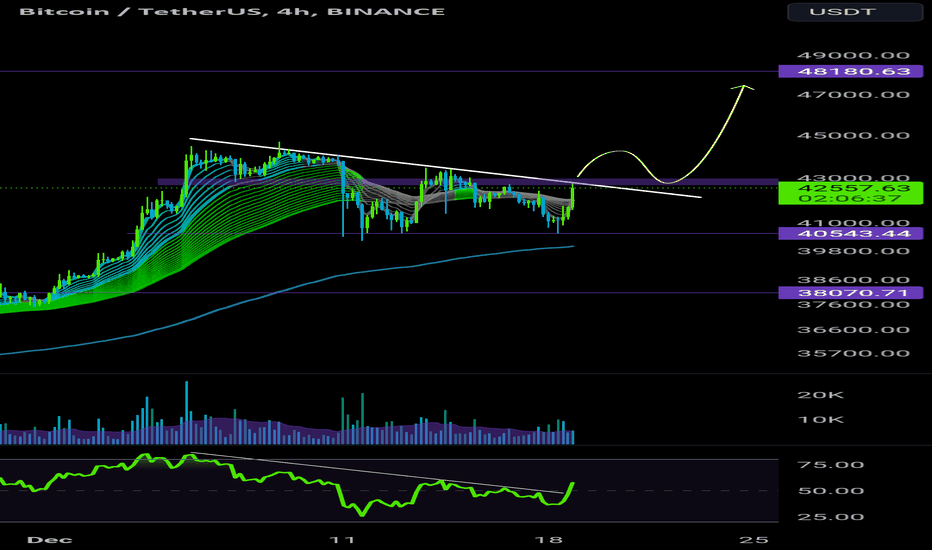Click the 35700.00 price axis label
The width and height of the screenshot is (932, 550).
(x=854, y=353)
